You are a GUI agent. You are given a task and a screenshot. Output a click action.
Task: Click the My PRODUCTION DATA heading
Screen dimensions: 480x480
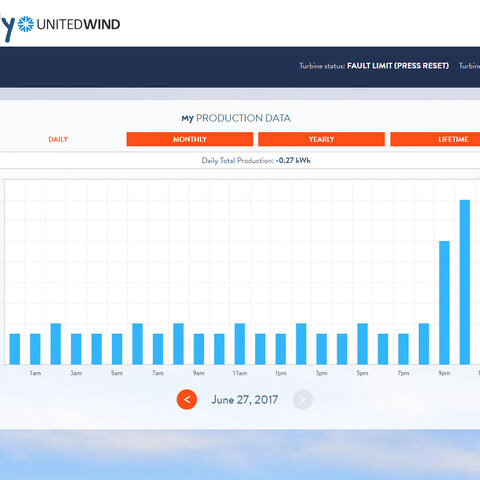coord(236,118)
